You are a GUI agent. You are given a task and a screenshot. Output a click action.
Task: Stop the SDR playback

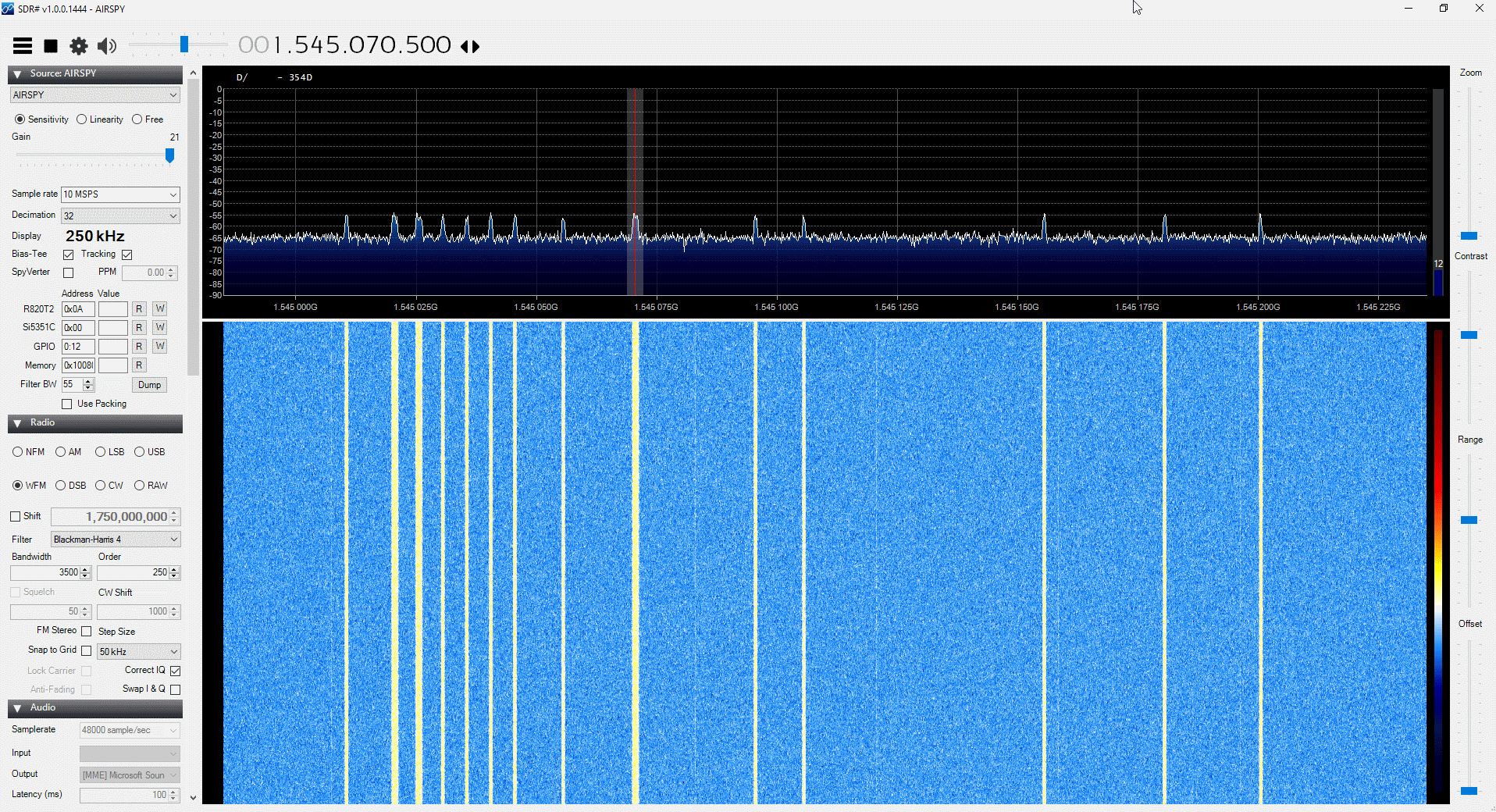pyautogui.click(x=50, y=45)
